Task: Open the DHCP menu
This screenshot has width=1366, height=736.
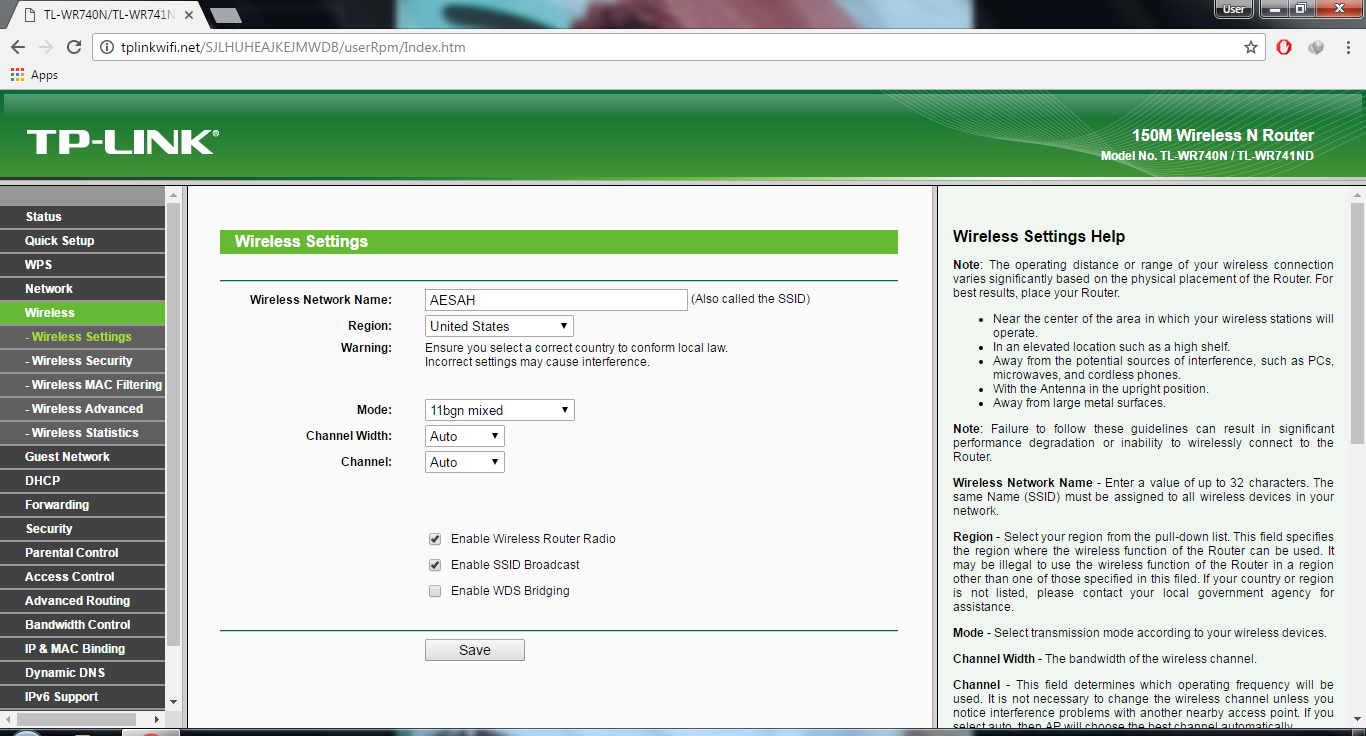Action: pyautogui.click(x=82, y=481)
